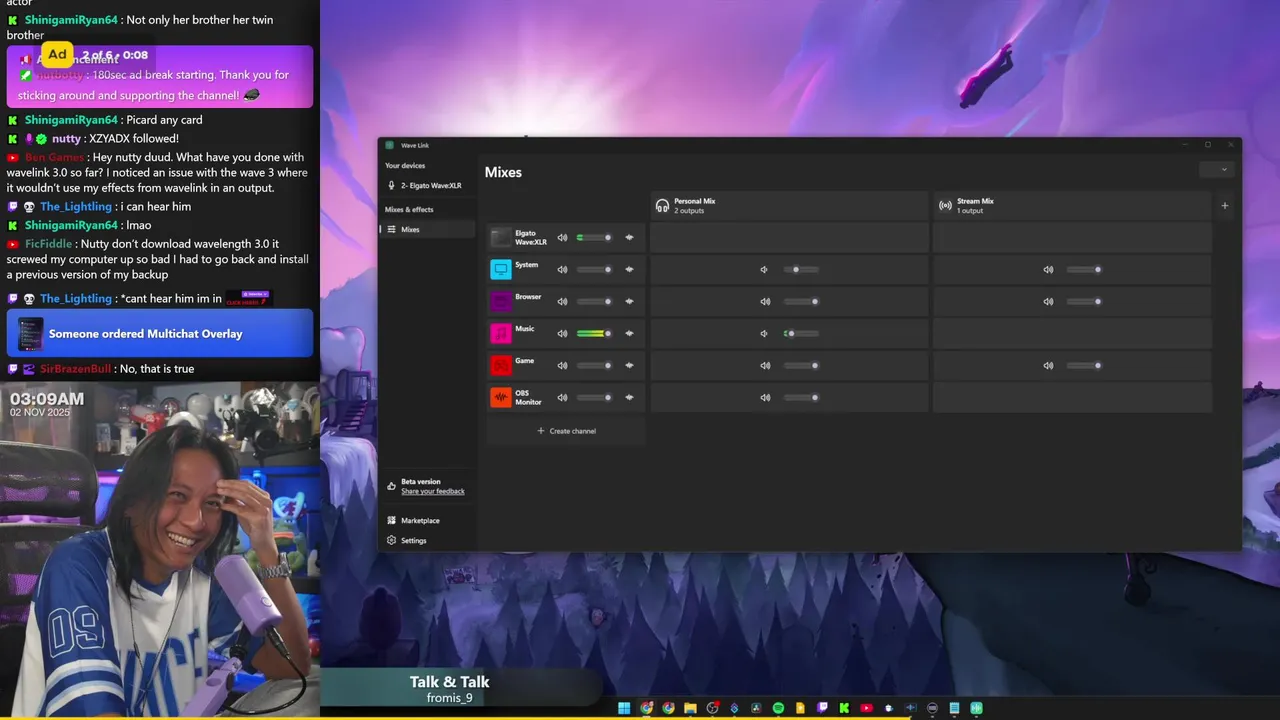
Task: Click the plus icon to add a mix
Action: [x=1225, y=206]
